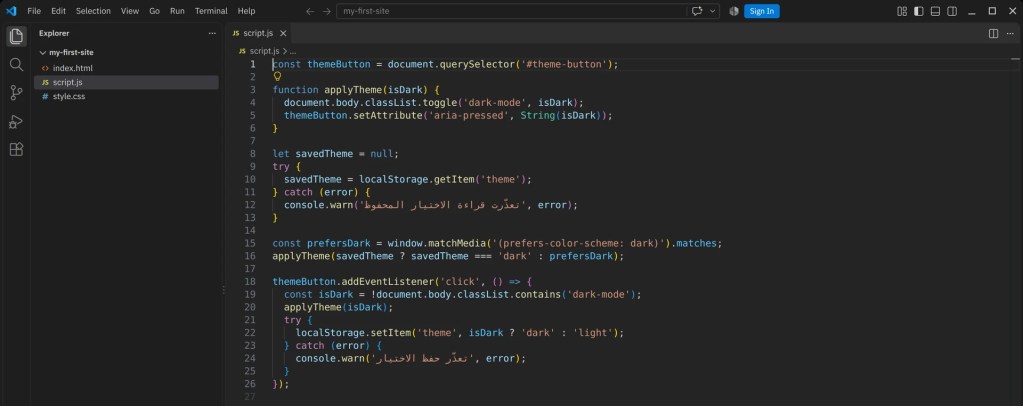The image size is (1023, 406).
Task: Click 'savedTheme' declaration on line 8
Action: click(x=324, y=154)
